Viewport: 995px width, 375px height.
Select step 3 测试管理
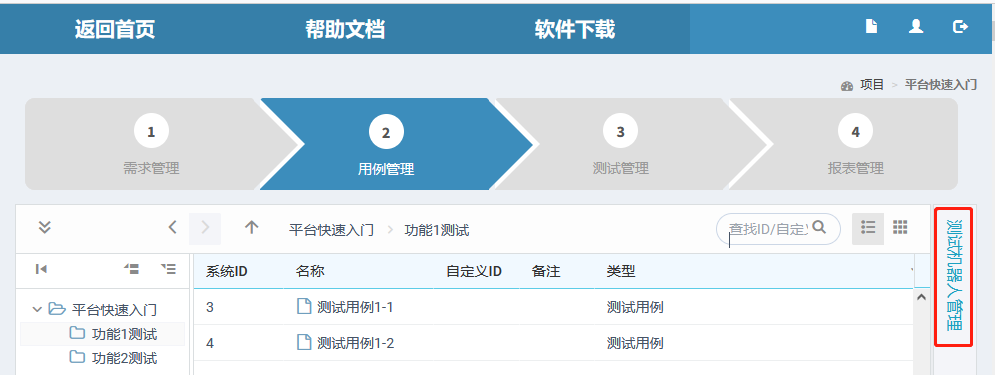pos(621,144)
